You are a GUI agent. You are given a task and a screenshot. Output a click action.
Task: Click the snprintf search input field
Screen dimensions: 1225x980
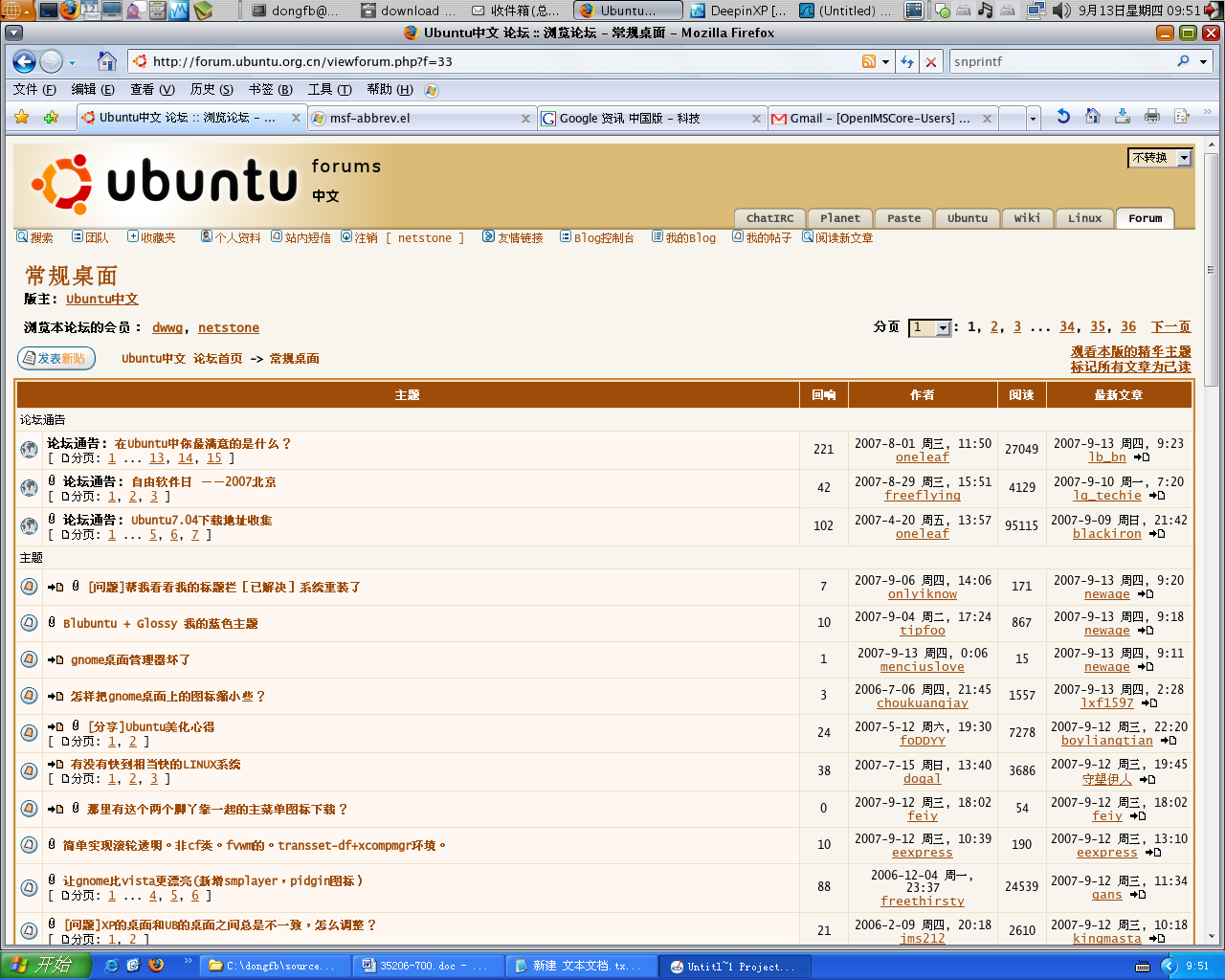pos(1060,61)
